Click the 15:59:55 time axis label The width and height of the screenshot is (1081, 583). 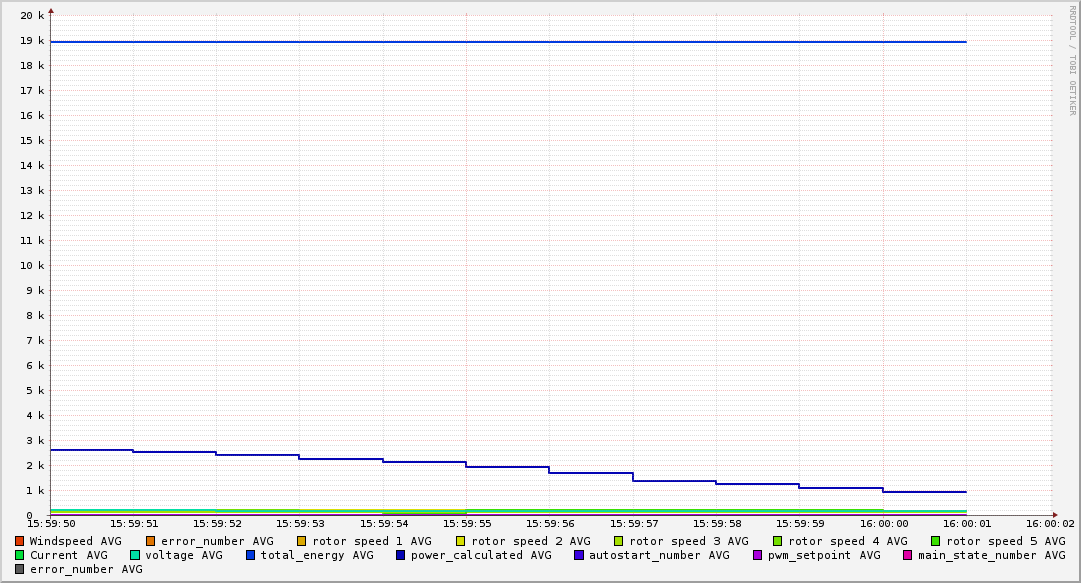466,523
